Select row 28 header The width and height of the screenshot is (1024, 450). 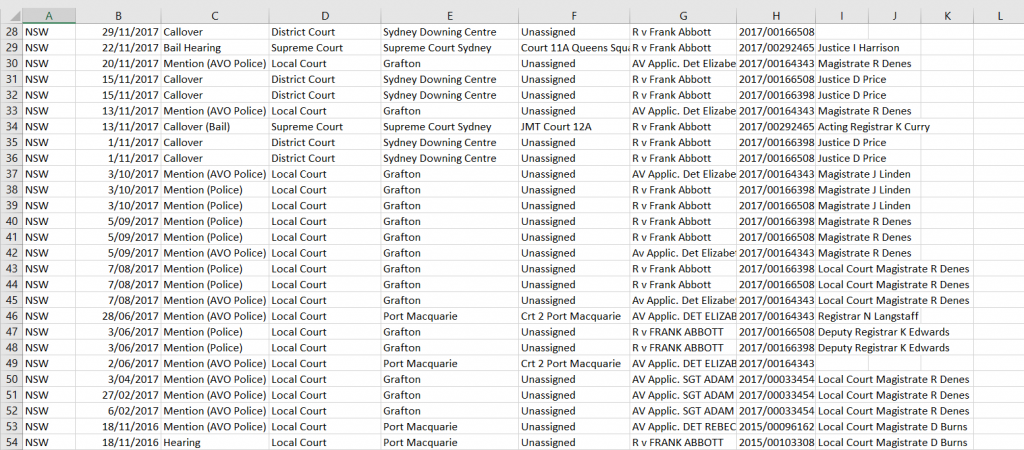[x=10, y=32]
